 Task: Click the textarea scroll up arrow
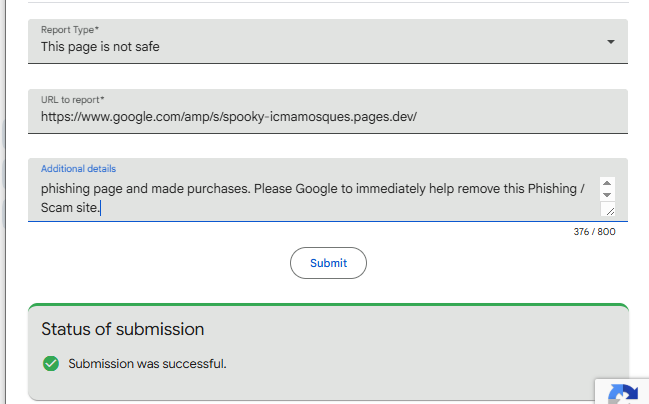pyautogui.click(x=607, y=183)
